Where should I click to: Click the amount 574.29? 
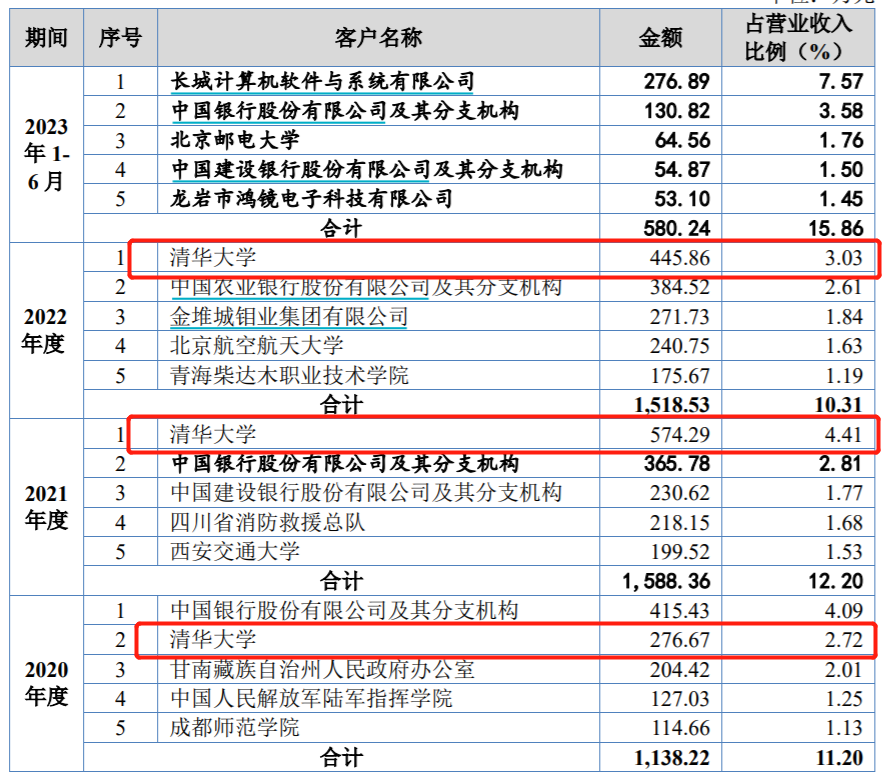click(x=679, y=434)
